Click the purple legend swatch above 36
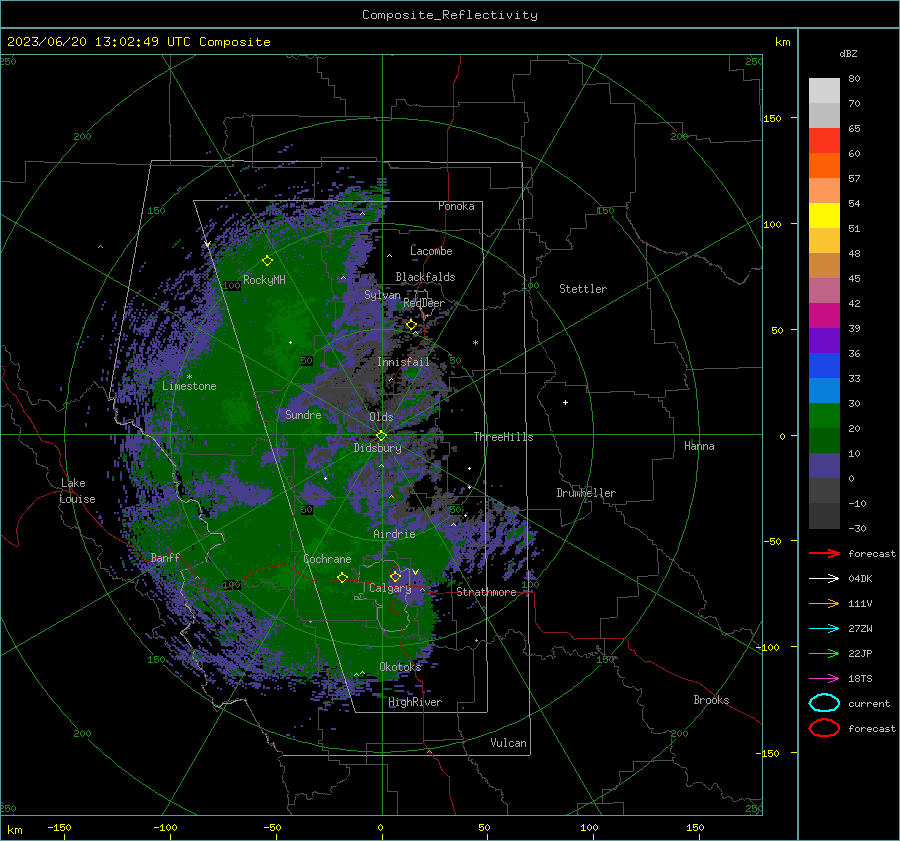This screenshot has width=900, height=841. tap(824, 340)
